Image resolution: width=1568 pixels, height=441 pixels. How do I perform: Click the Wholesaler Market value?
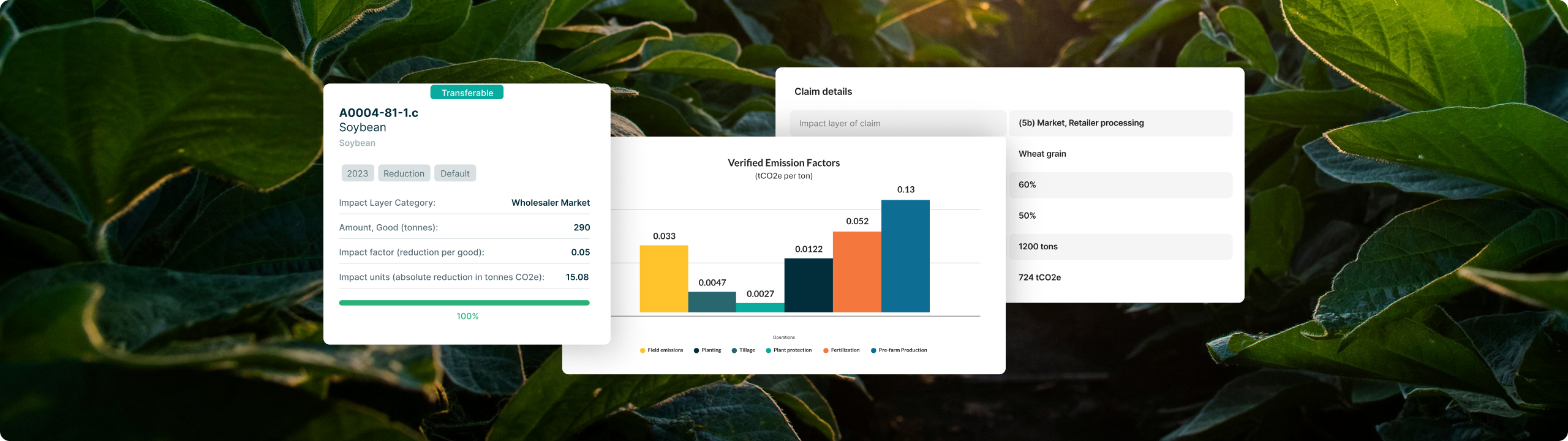[551, 203]
